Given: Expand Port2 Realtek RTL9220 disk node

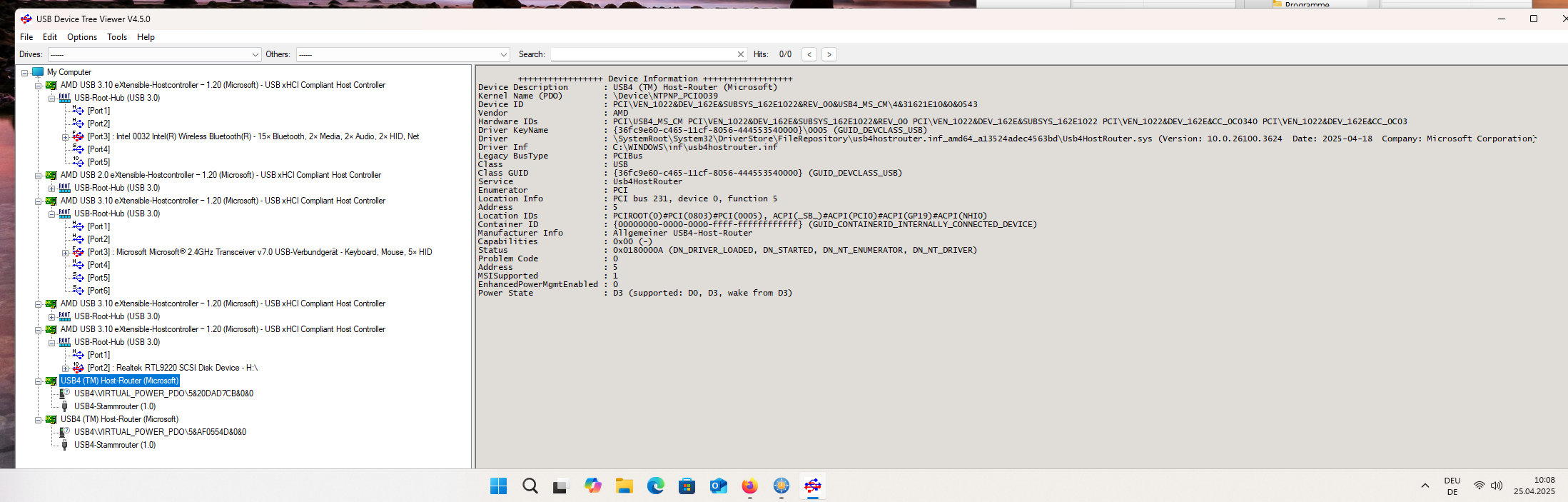Looking at the screenshot, I should tap(66, 368).
